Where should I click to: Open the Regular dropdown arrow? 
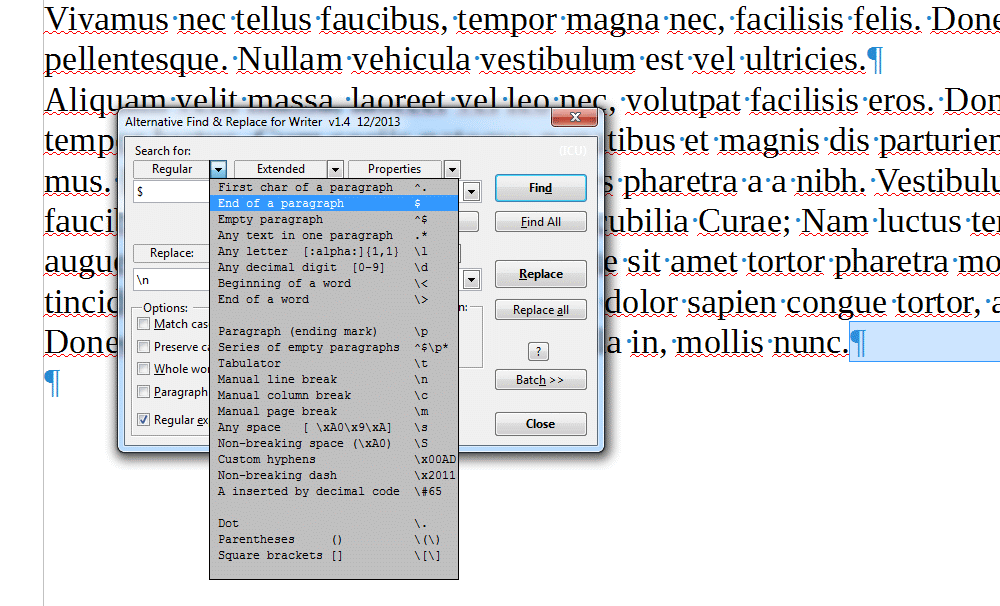coord(219,170)
